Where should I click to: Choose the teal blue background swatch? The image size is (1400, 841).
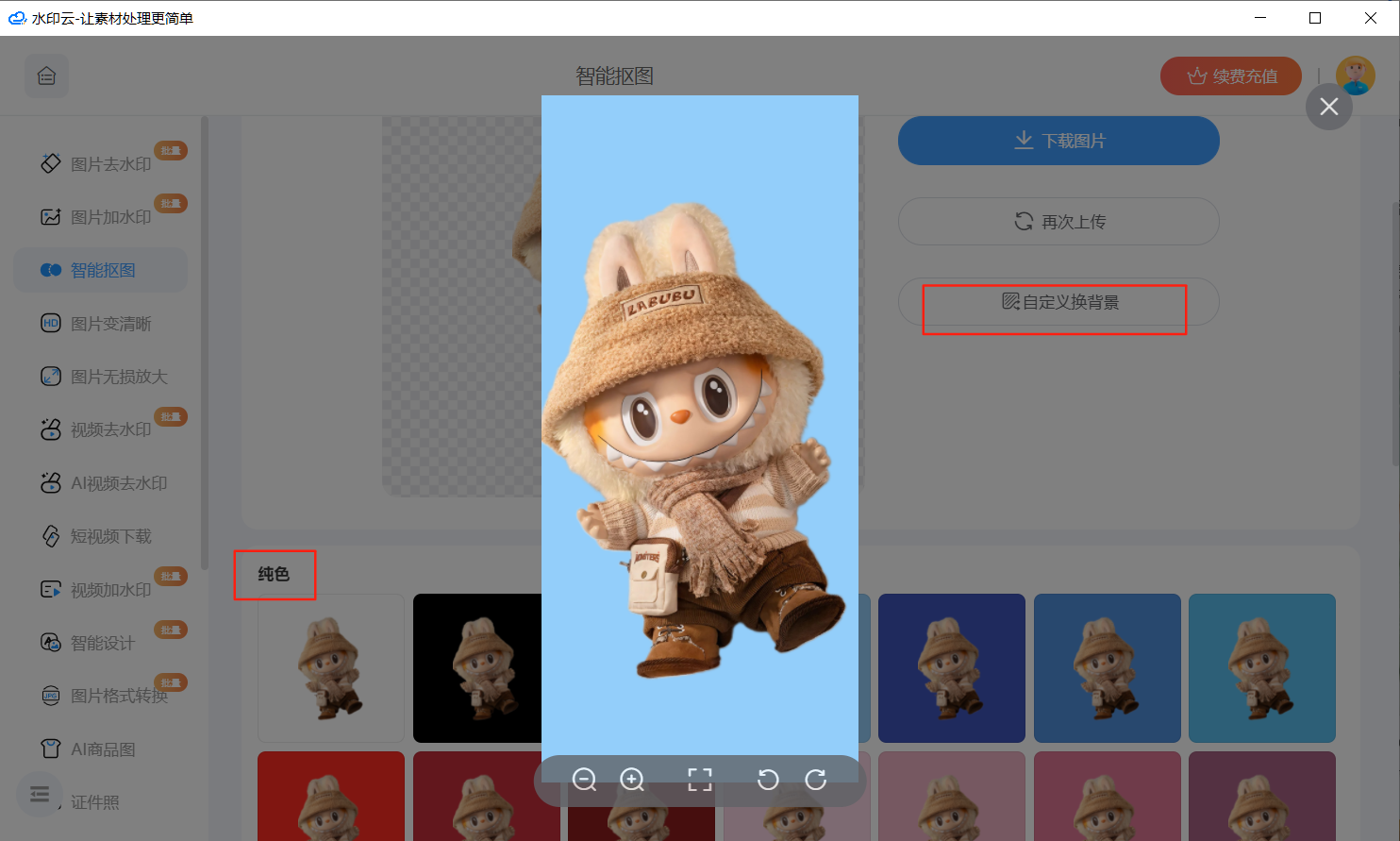[x=1262, y=668]
